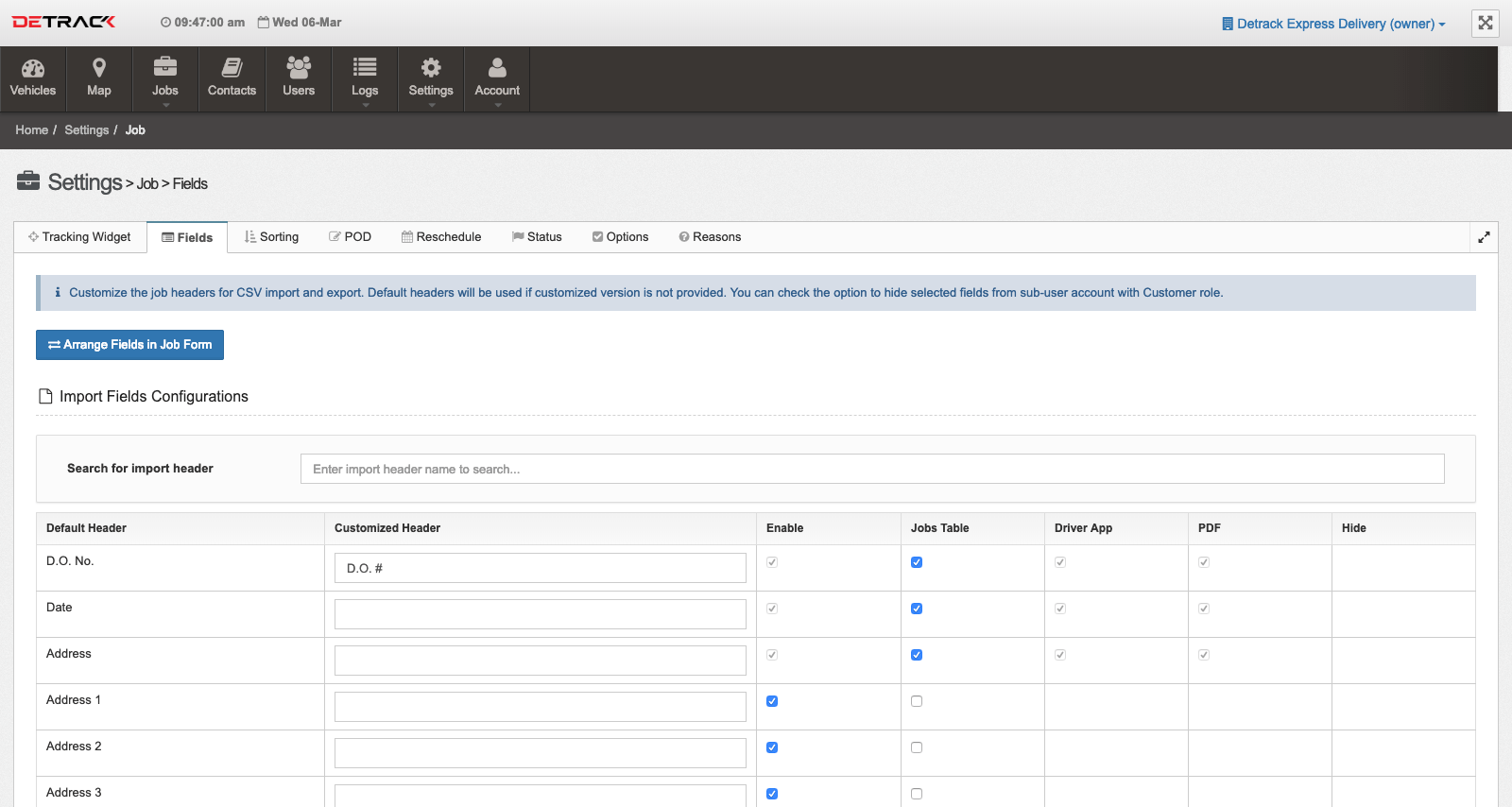Uncheck Jobs Table for D.O. No.
1512x807 pixels.
click(917, 562)
